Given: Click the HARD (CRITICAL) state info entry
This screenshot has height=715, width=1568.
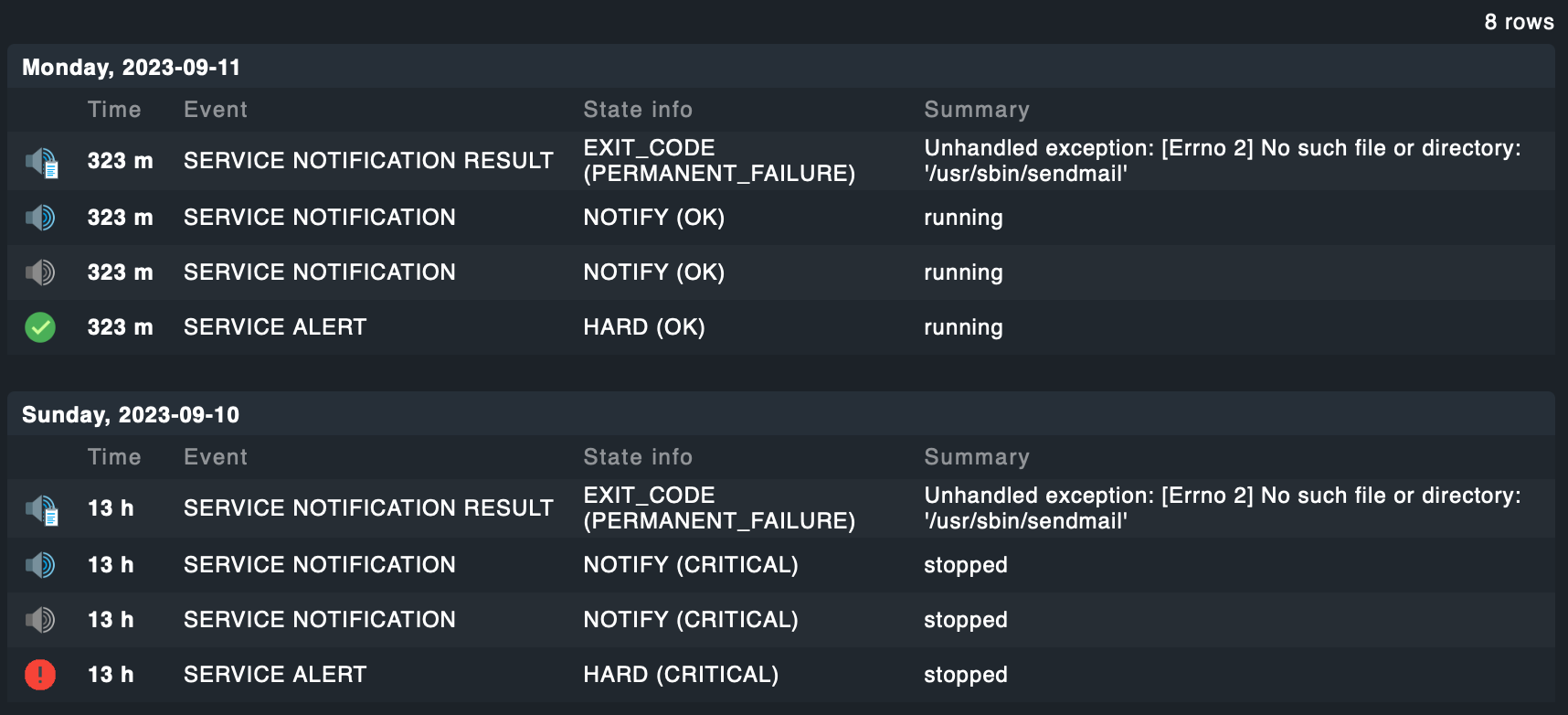Looking at the screenshot, I should [x=681, y=675].
